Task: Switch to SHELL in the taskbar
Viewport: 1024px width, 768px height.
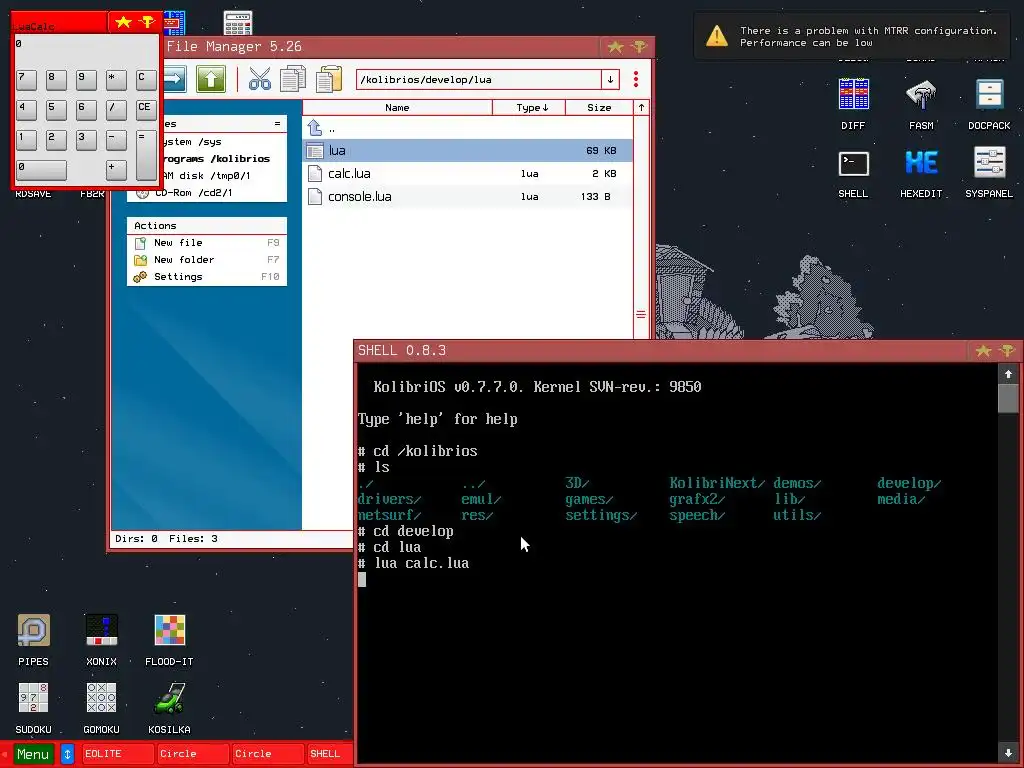Action: click(x=330, y=754)
